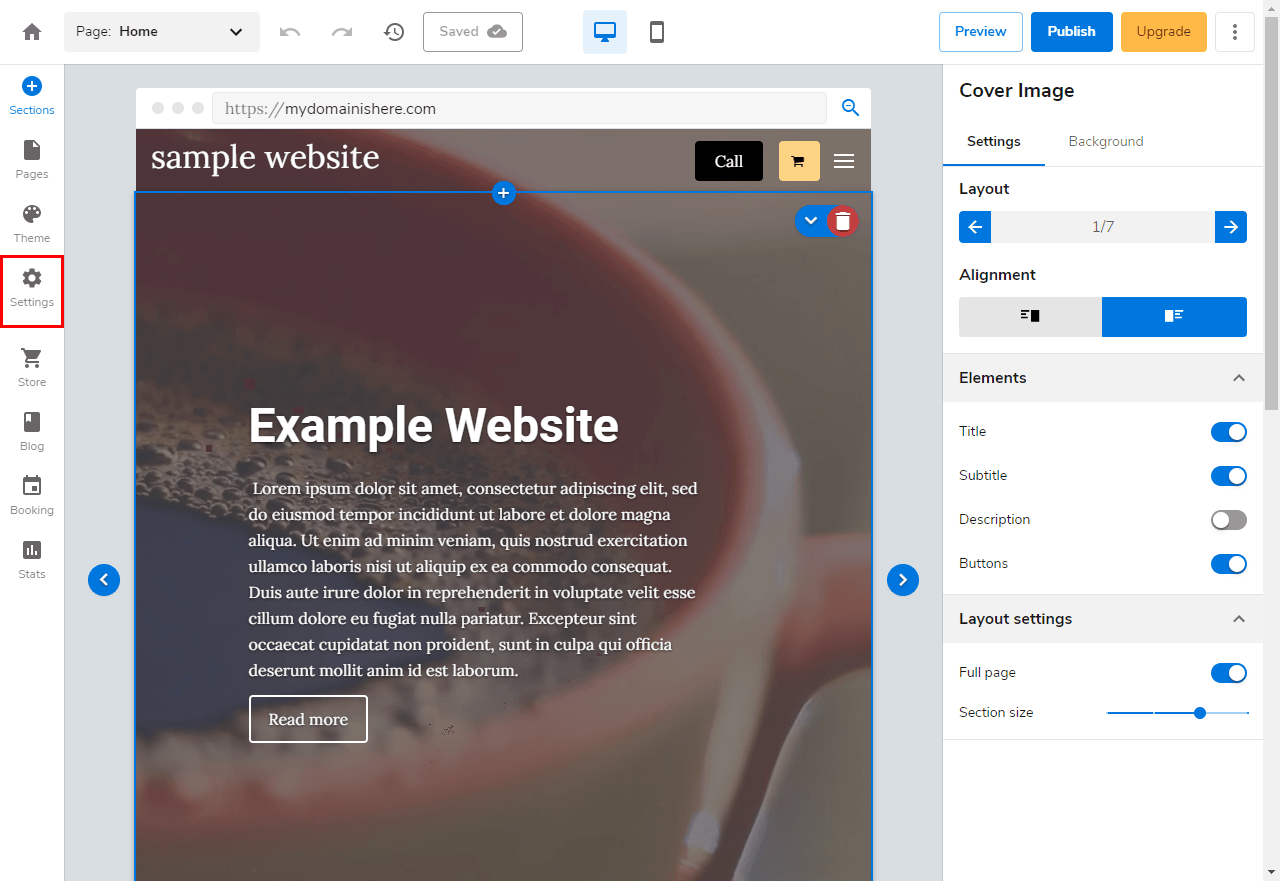Open the Page: Home dropdown
Screen dimensions: 1280x881
pyautogui.click(x=162, y=32)
